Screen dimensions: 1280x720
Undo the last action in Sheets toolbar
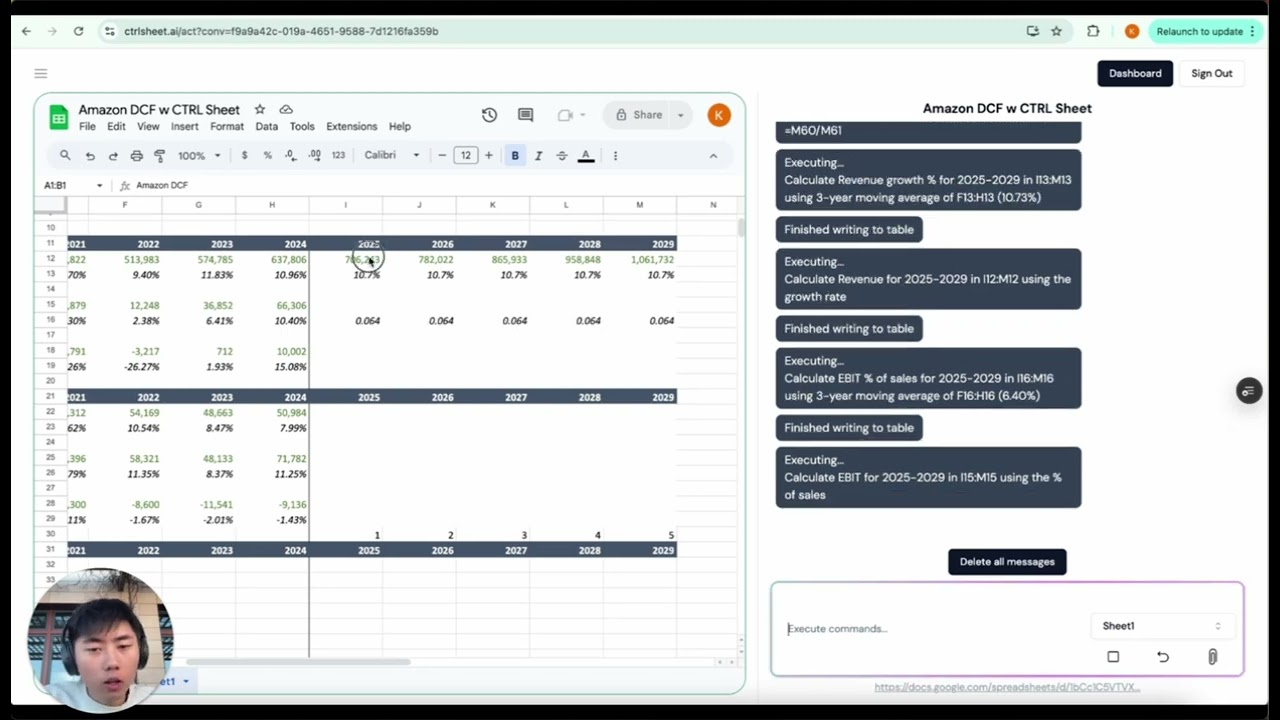click(90, 156)
